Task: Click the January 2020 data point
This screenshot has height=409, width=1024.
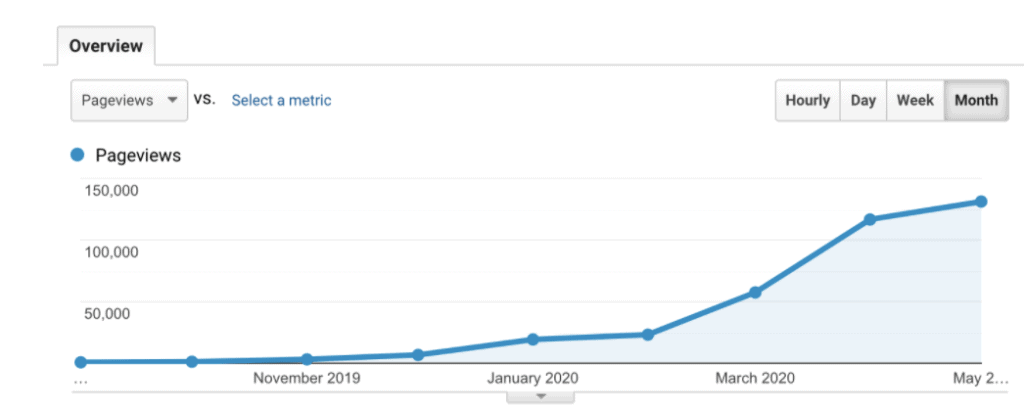Action: [x=533, y=340]
